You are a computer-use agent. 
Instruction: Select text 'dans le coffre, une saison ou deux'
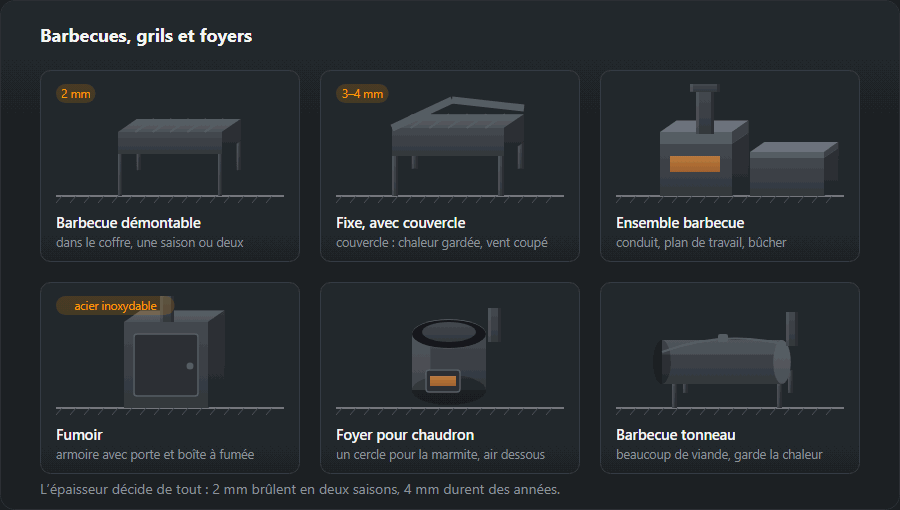pyautogui.click(x=150, y=243)
